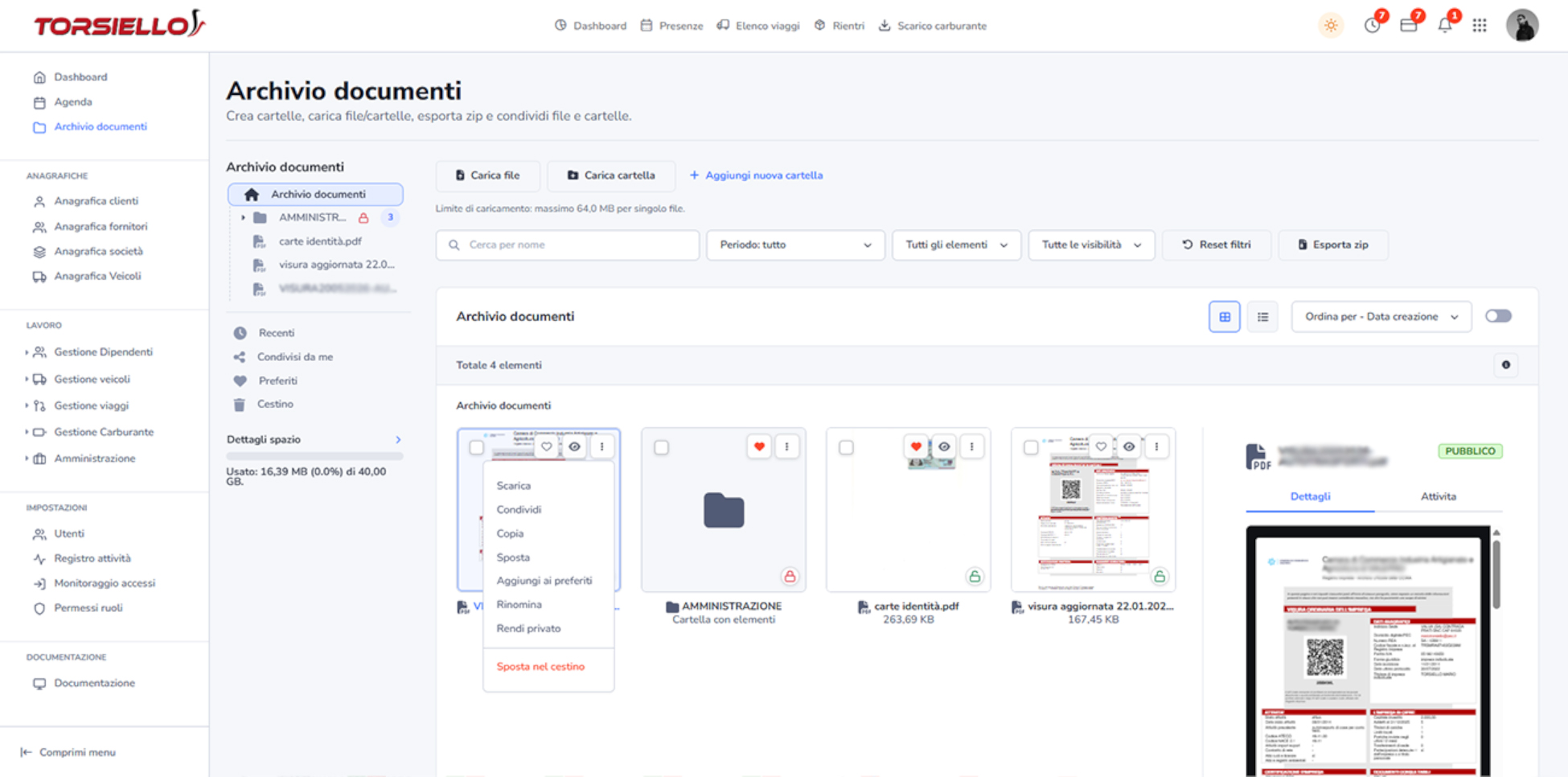The width and height of the screenshot is (1568, 777).
Task: Open Scarico carburante in the top navigation
Action: click(932, 26)
